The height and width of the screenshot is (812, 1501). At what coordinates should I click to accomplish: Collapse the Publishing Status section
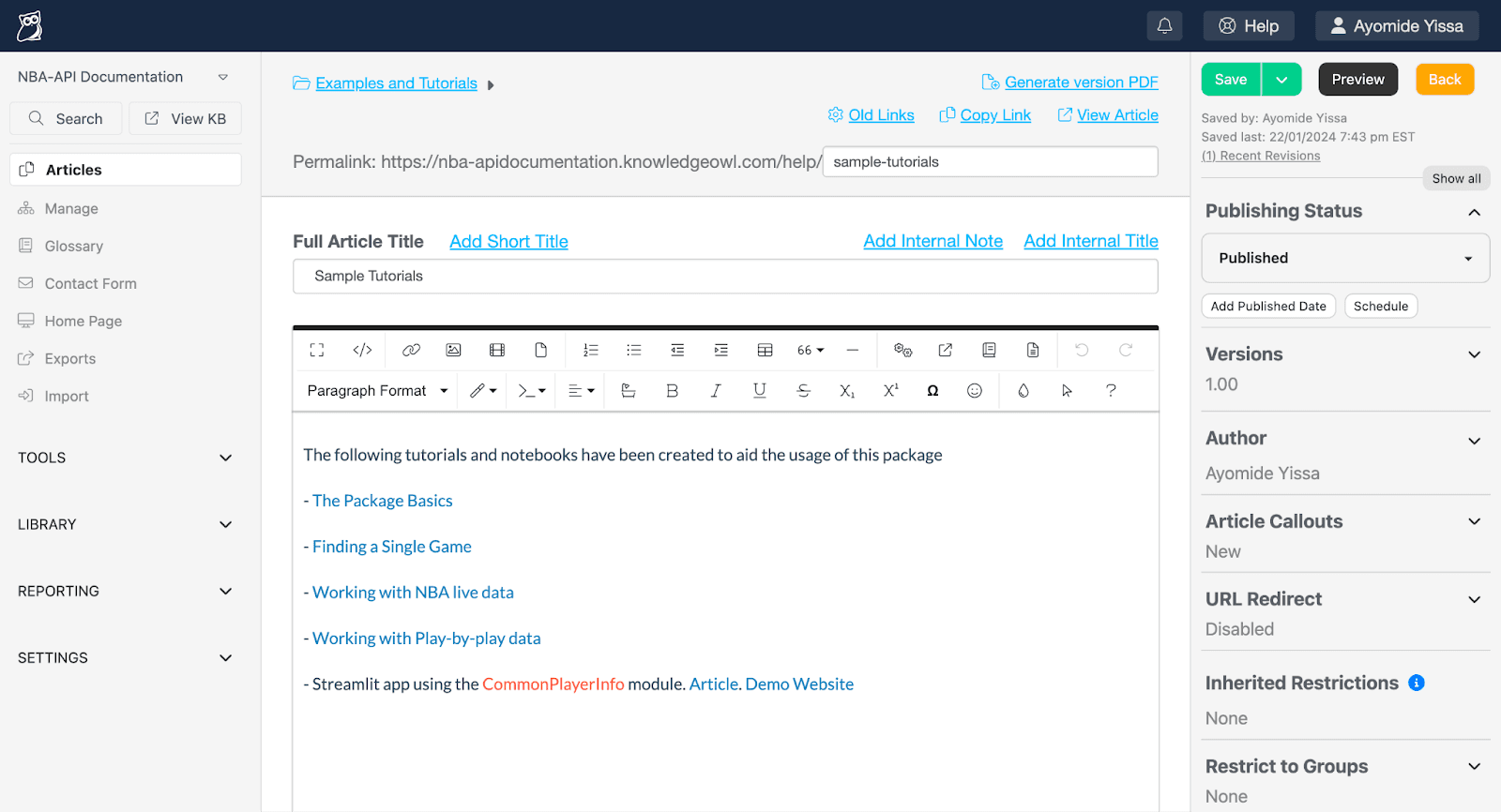1474,212
